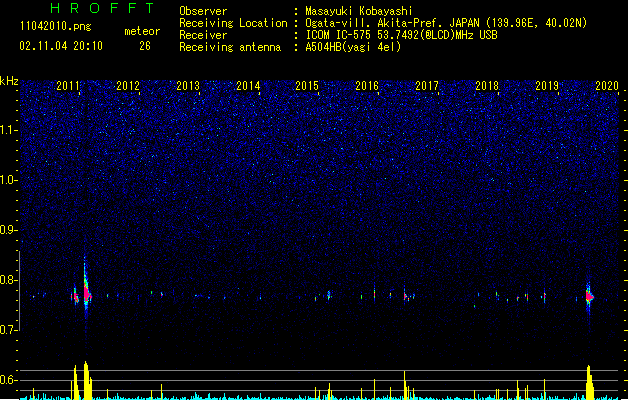Click the ICOM IC-575 receiver value
This screenshot has width=629, height=400.
(401, 35)
